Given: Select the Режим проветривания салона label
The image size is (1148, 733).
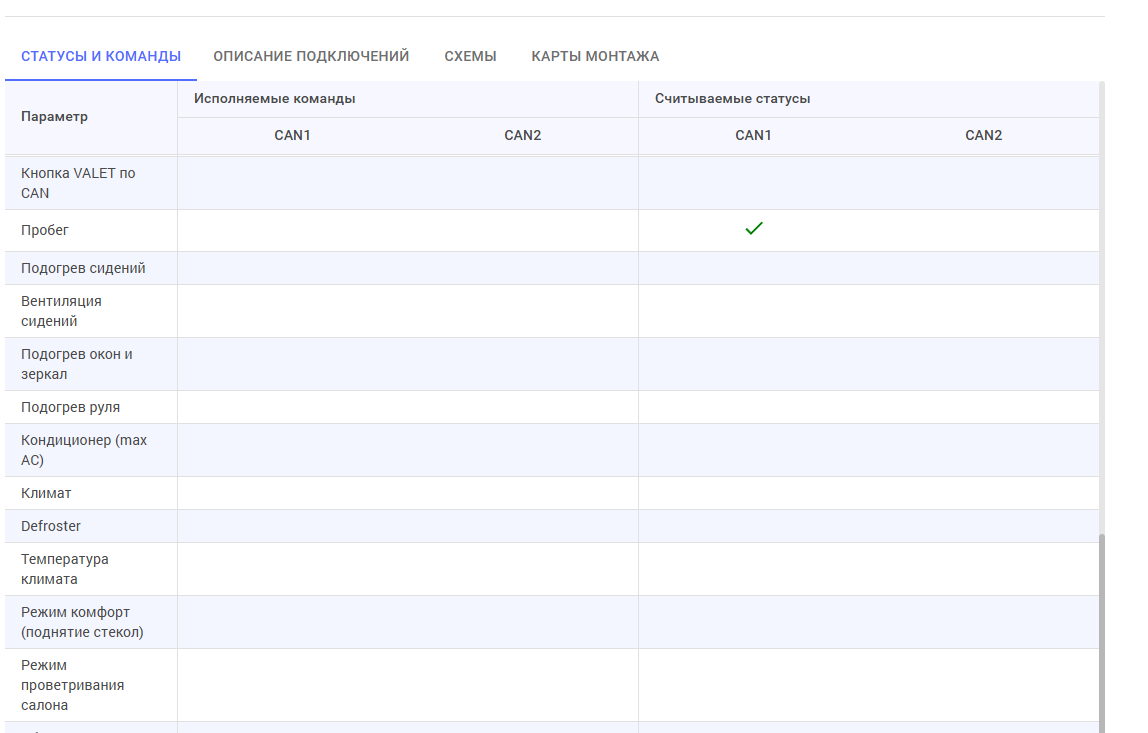Looking at the screenshot, I should pyautogui.click(x=73, y=685).
